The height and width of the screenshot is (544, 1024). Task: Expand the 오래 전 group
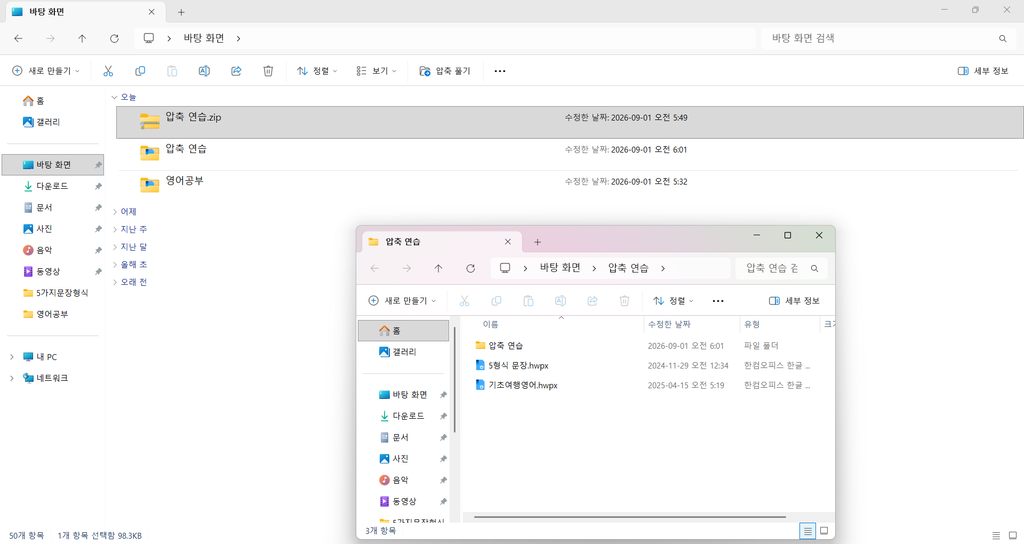point(115,282)
